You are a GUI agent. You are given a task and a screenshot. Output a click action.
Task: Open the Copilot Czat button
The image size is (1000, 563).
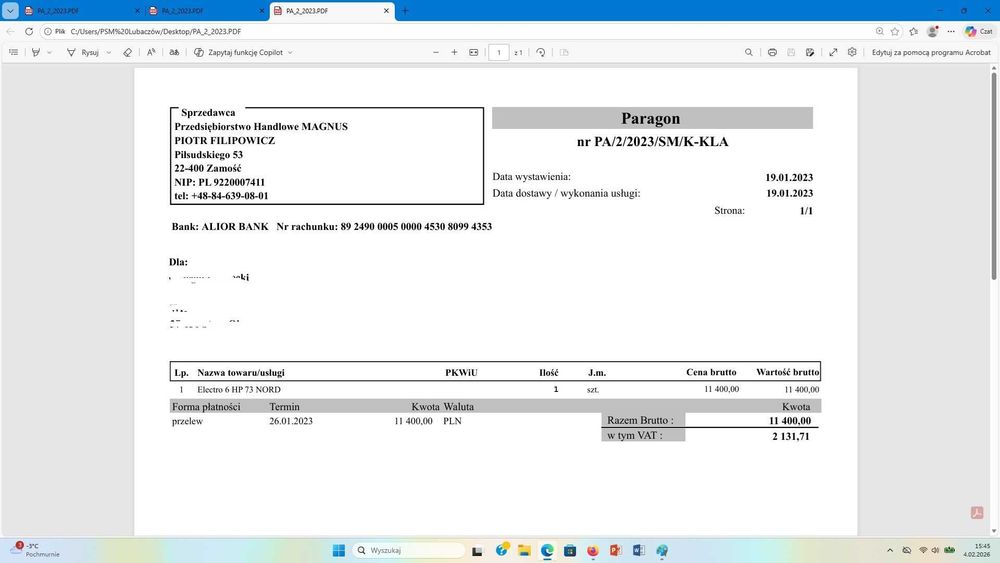pos(978,31)
